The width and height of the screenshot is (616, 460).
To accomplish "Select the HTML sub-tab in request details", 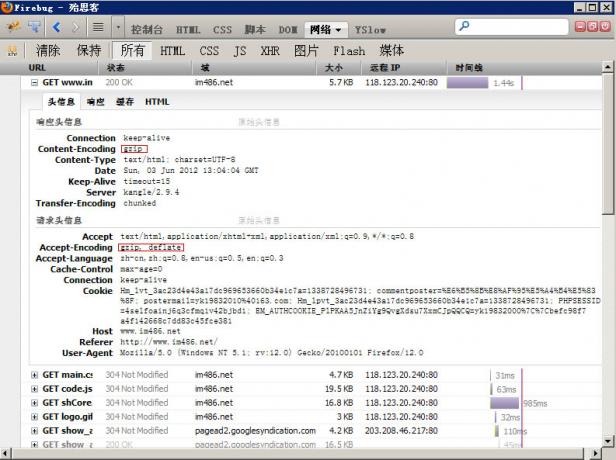I will pos(157,102).
